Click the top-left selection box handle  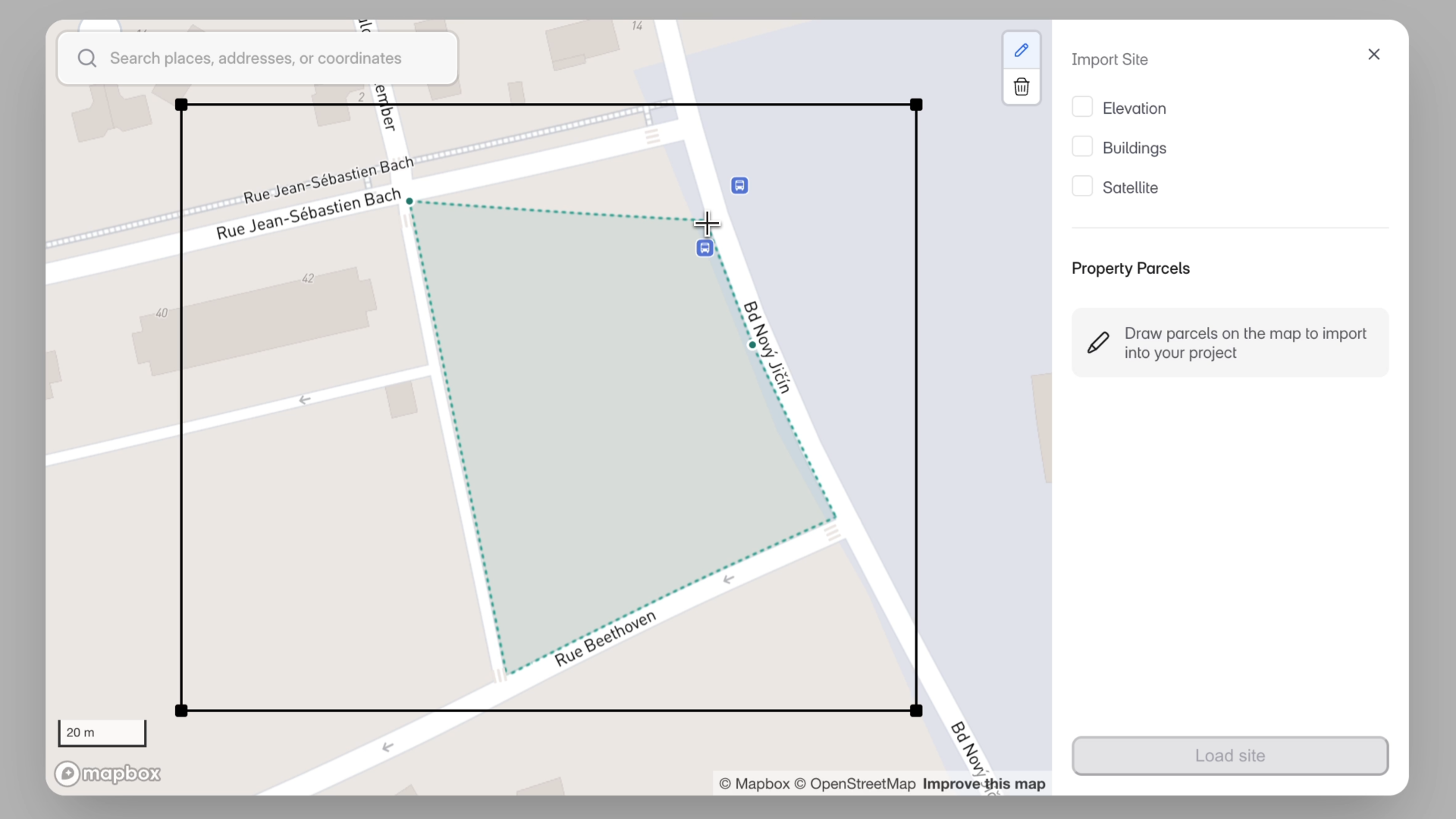[181, 105]
